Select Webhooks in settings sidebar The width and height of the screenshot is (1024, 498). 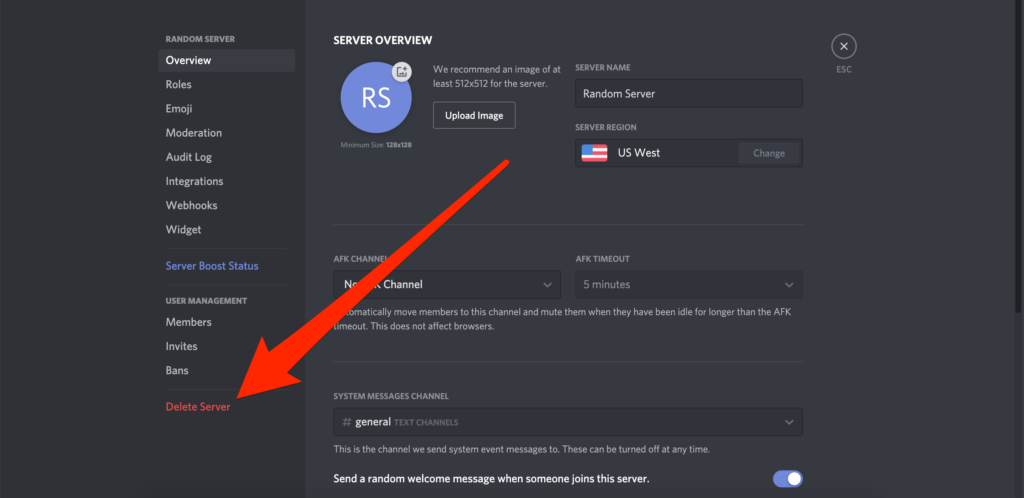point(191,205)
